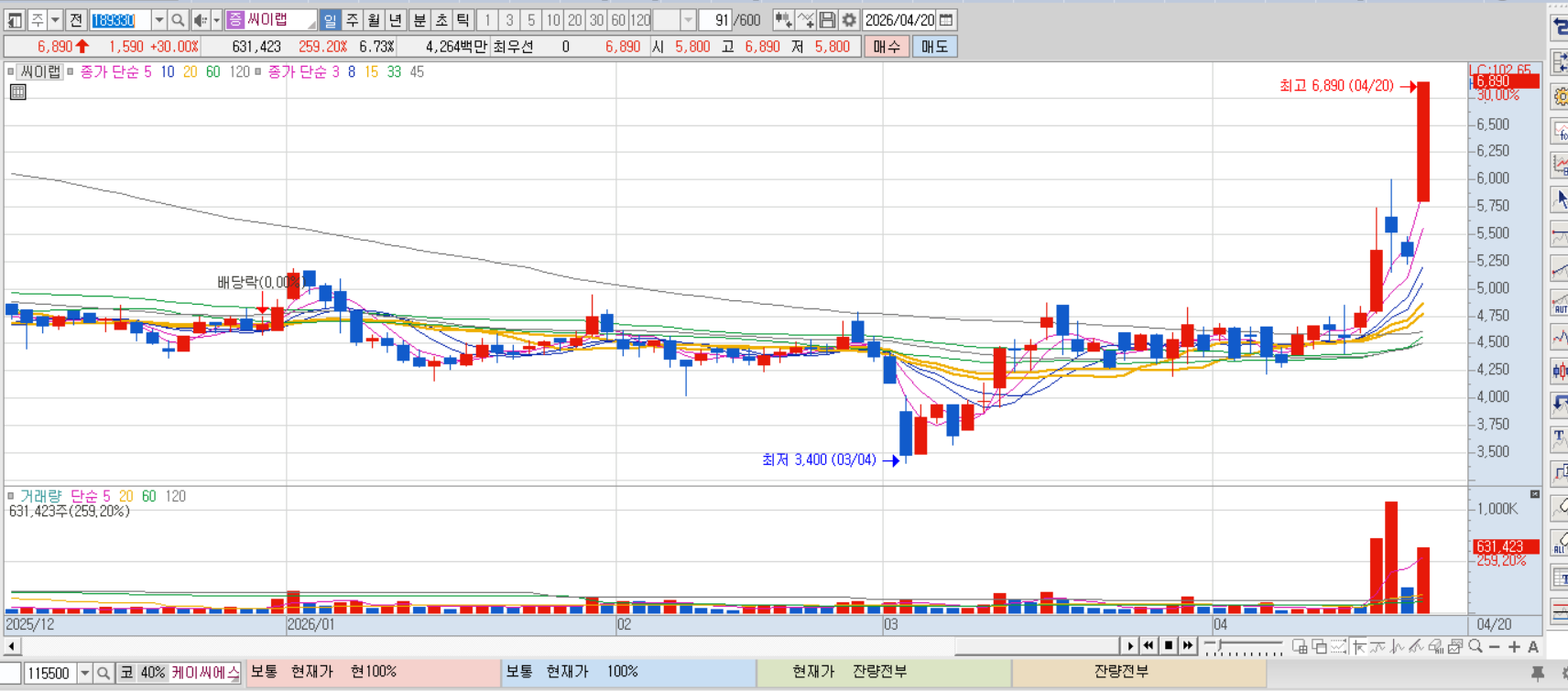1568x691 pixels.
Task: Switch to daily (일) chart period
Action: coord(330,20)
